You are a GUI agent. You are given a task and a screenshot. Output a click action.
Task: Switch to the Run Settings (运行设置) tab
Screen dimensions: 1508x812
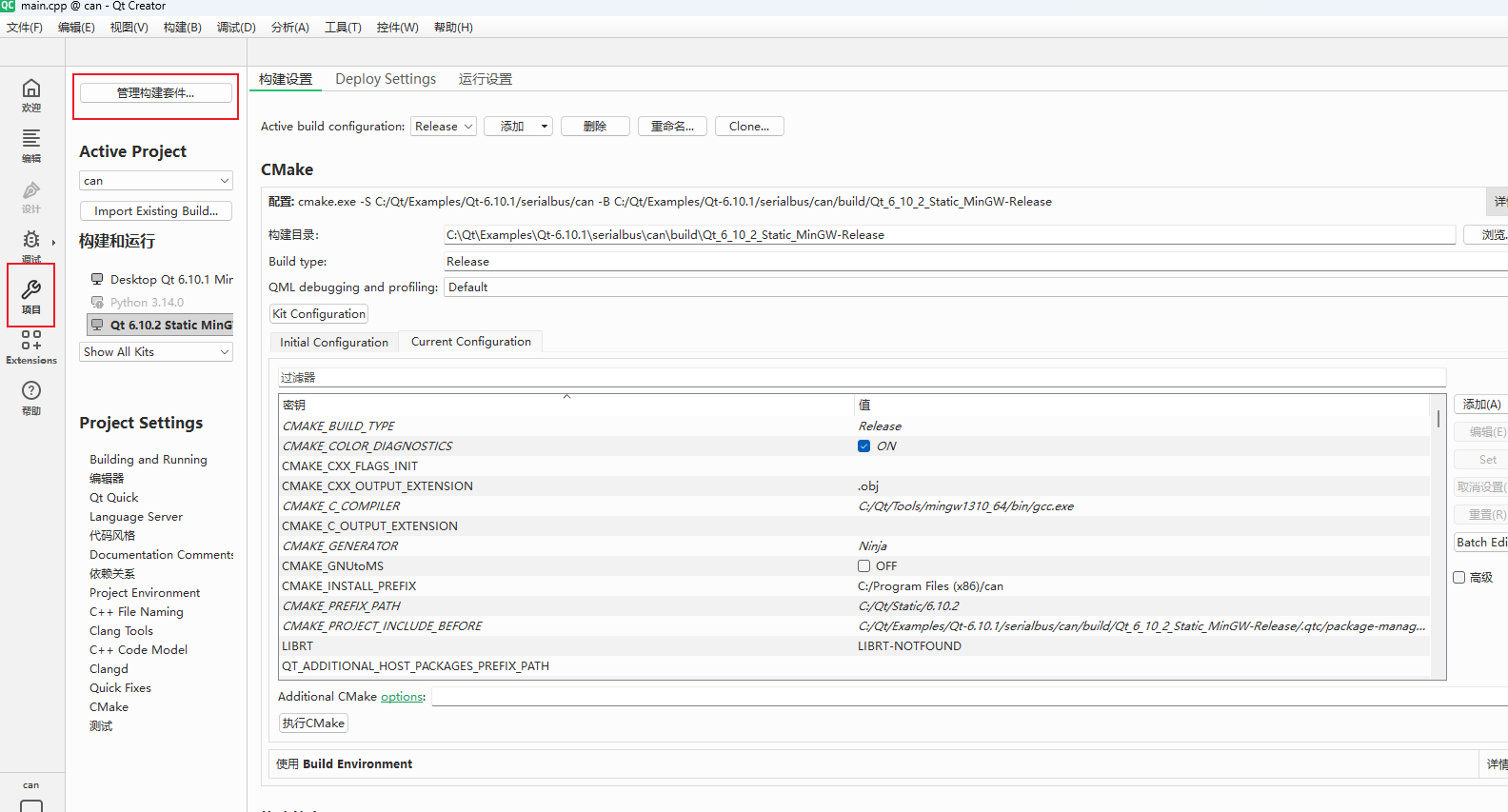tap(486, 79)
